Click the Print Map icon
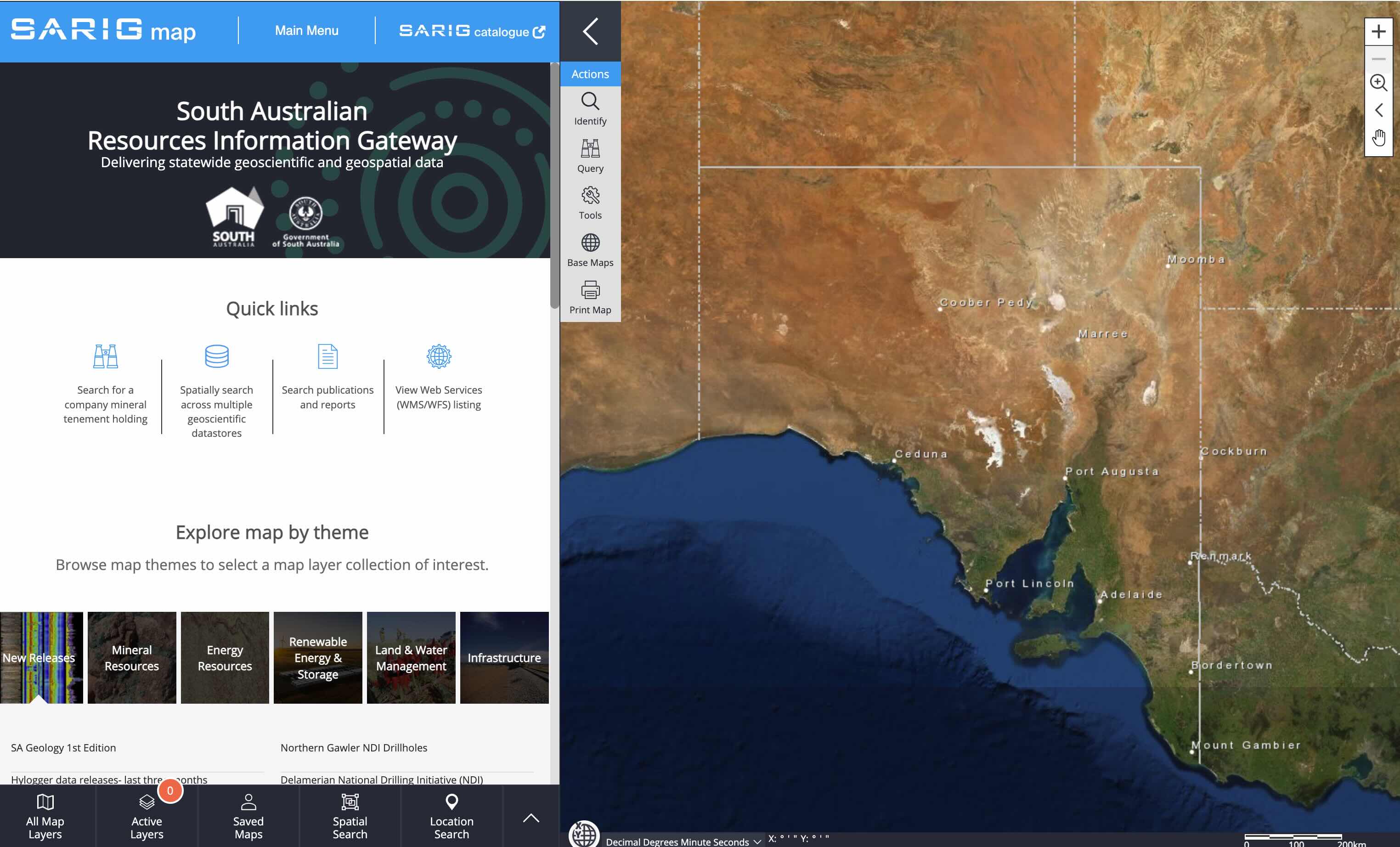Viewport: 1400px width, 847px height. pyautogui.click(x=590, y=297)
